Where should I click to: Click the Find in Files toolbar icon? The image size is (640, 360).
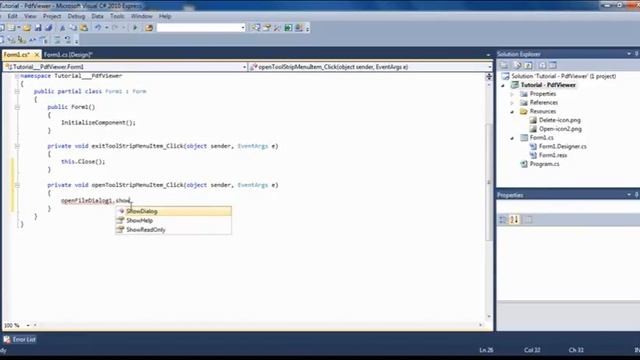149,28
